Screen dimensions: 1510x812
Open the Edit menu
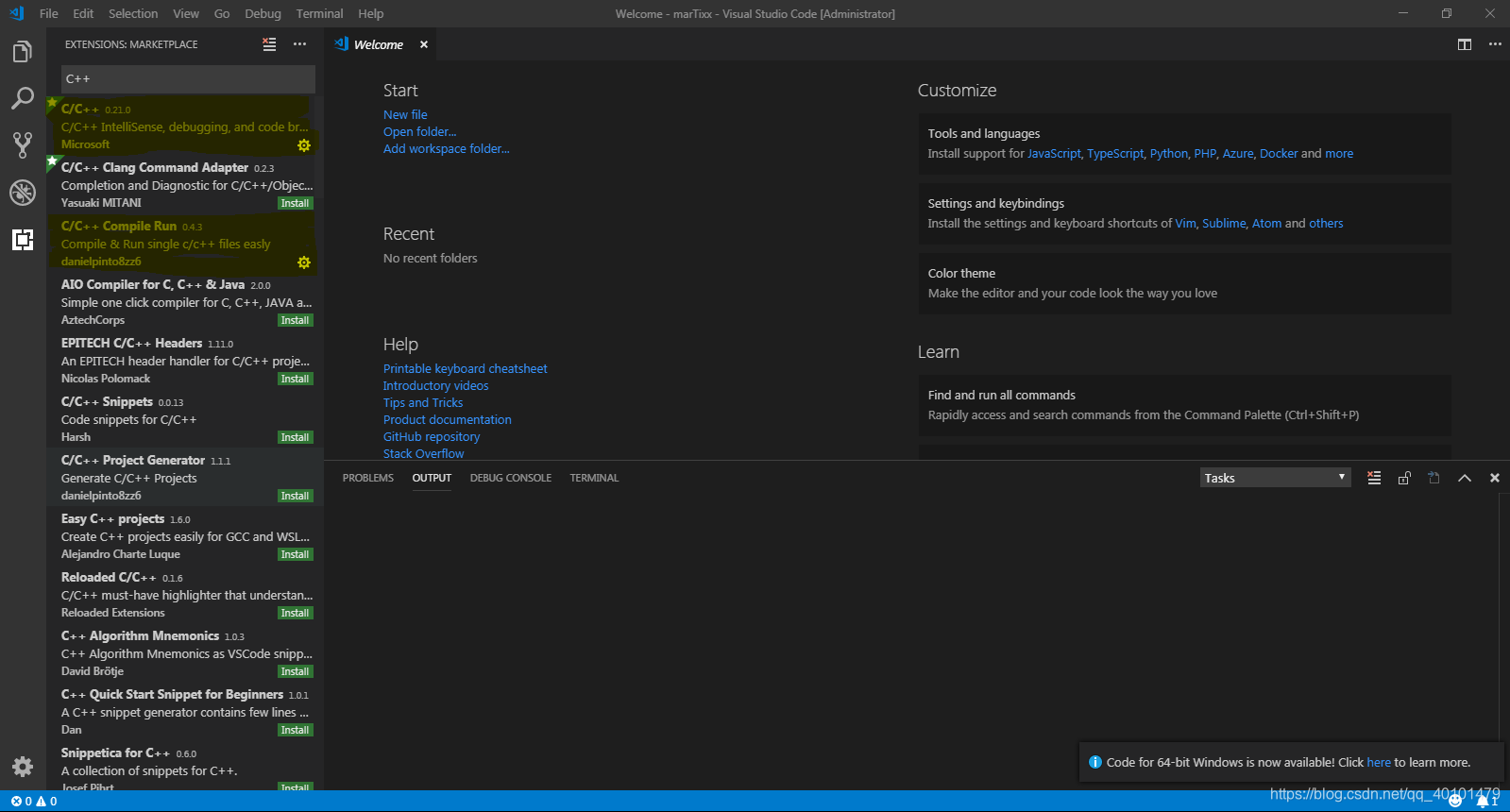click(83, 13)
